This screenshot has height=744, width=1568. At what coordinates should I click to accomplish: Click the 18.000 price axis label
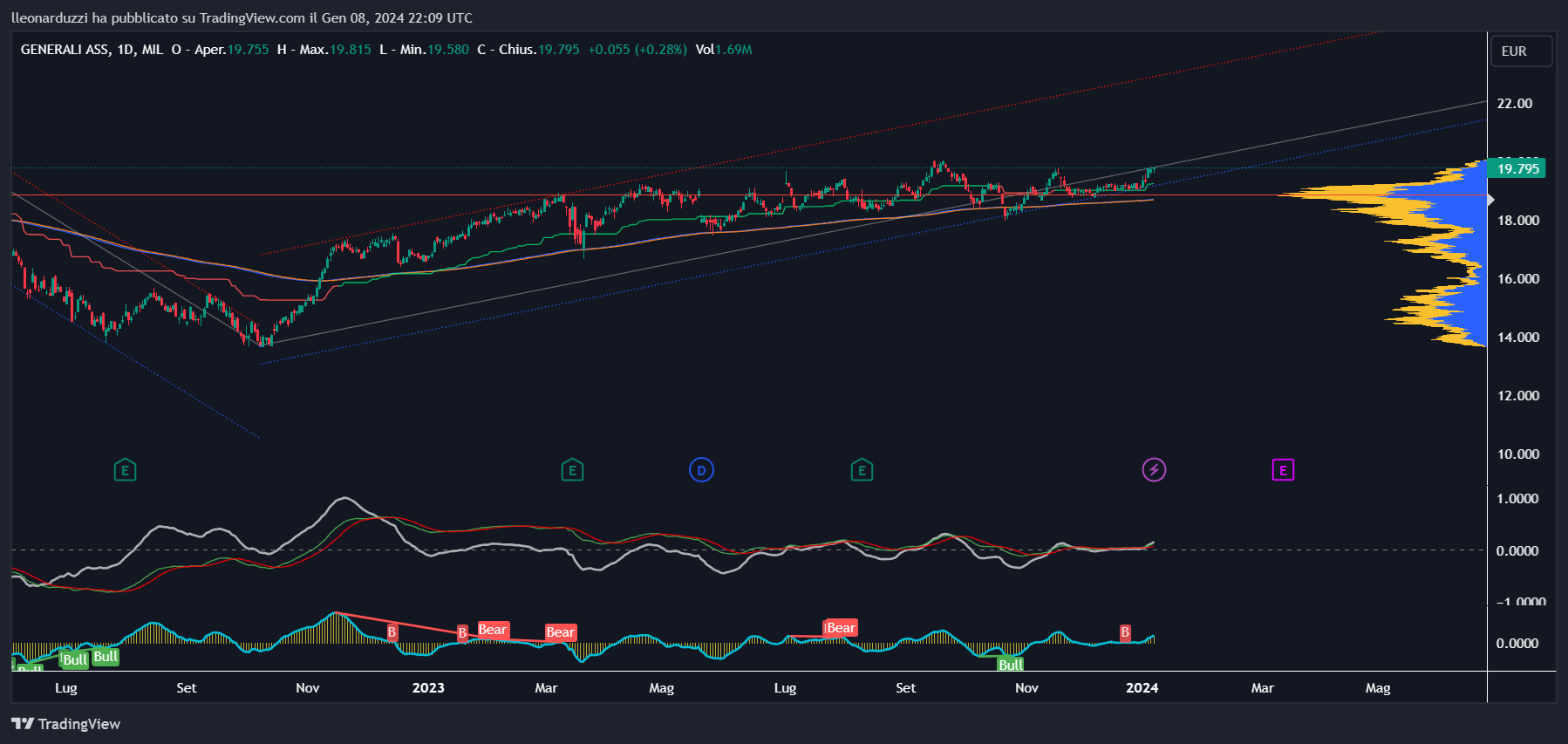1518,221
